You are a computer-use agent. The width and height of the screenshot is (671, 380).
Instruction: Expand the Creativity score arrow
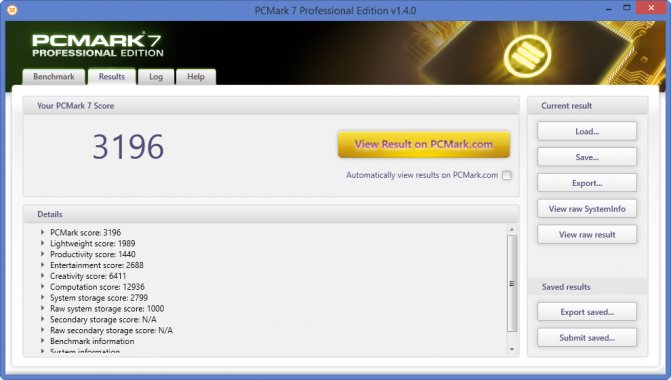click(42, 276)
